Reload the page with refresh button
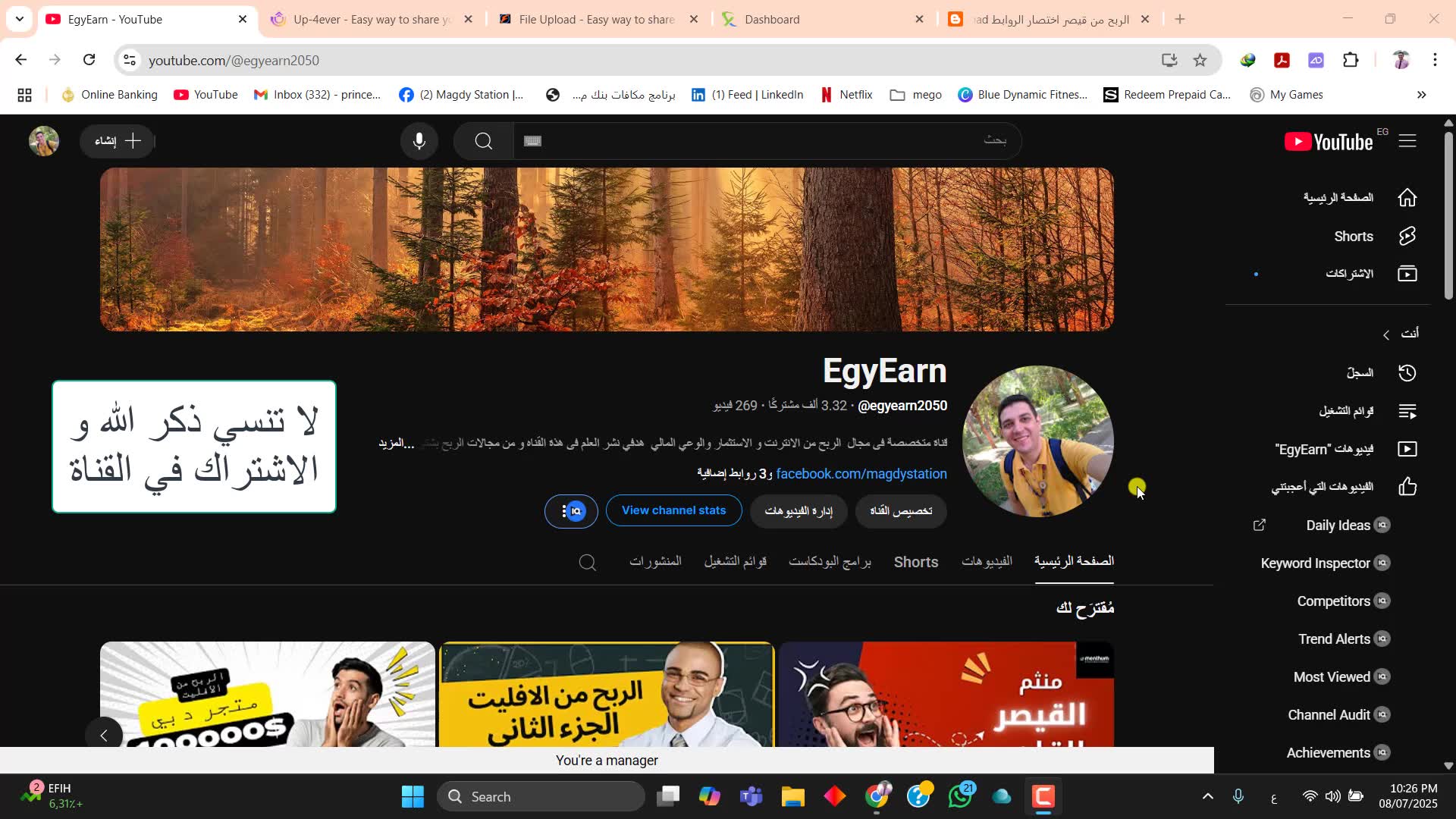1456x819 pixels. click(x=89, y=60)
